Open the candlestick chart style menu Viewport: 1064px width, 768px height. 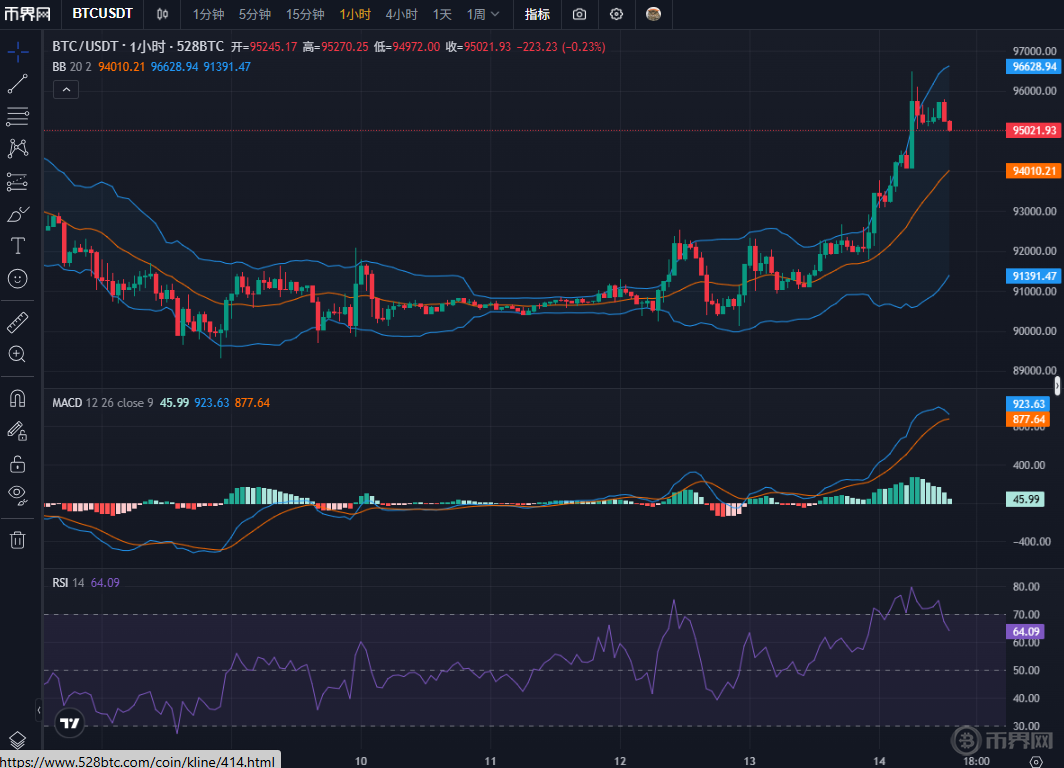coord(163,14)
